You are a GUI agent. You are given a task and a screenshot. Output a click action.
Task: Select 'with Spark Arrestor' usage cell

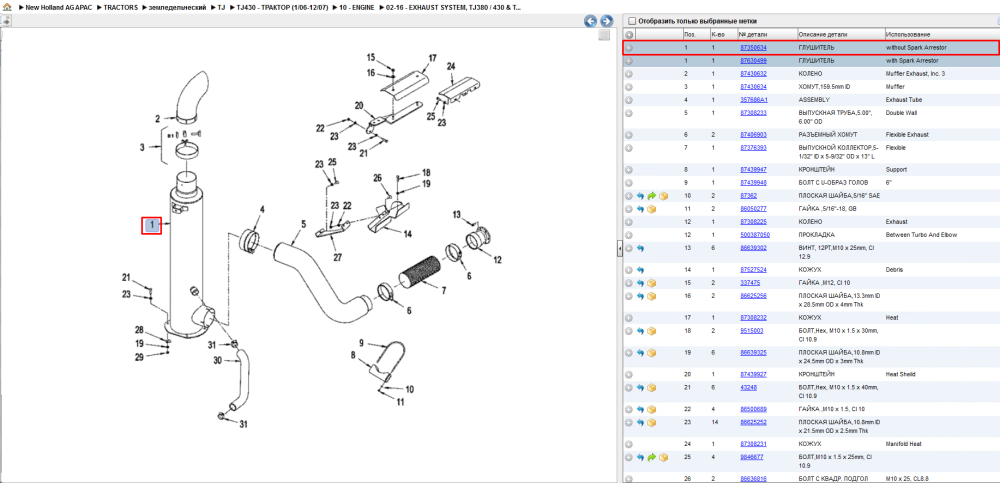coord(912,61)
